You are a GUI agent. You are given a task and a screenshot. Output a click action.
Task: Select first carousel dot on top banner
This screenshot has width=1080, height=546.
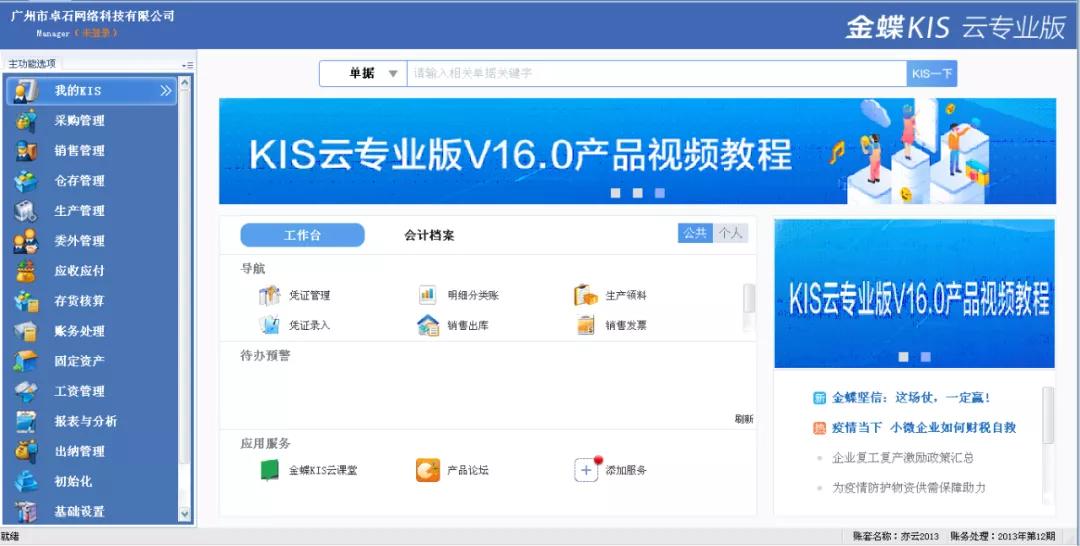pos(616,193)
